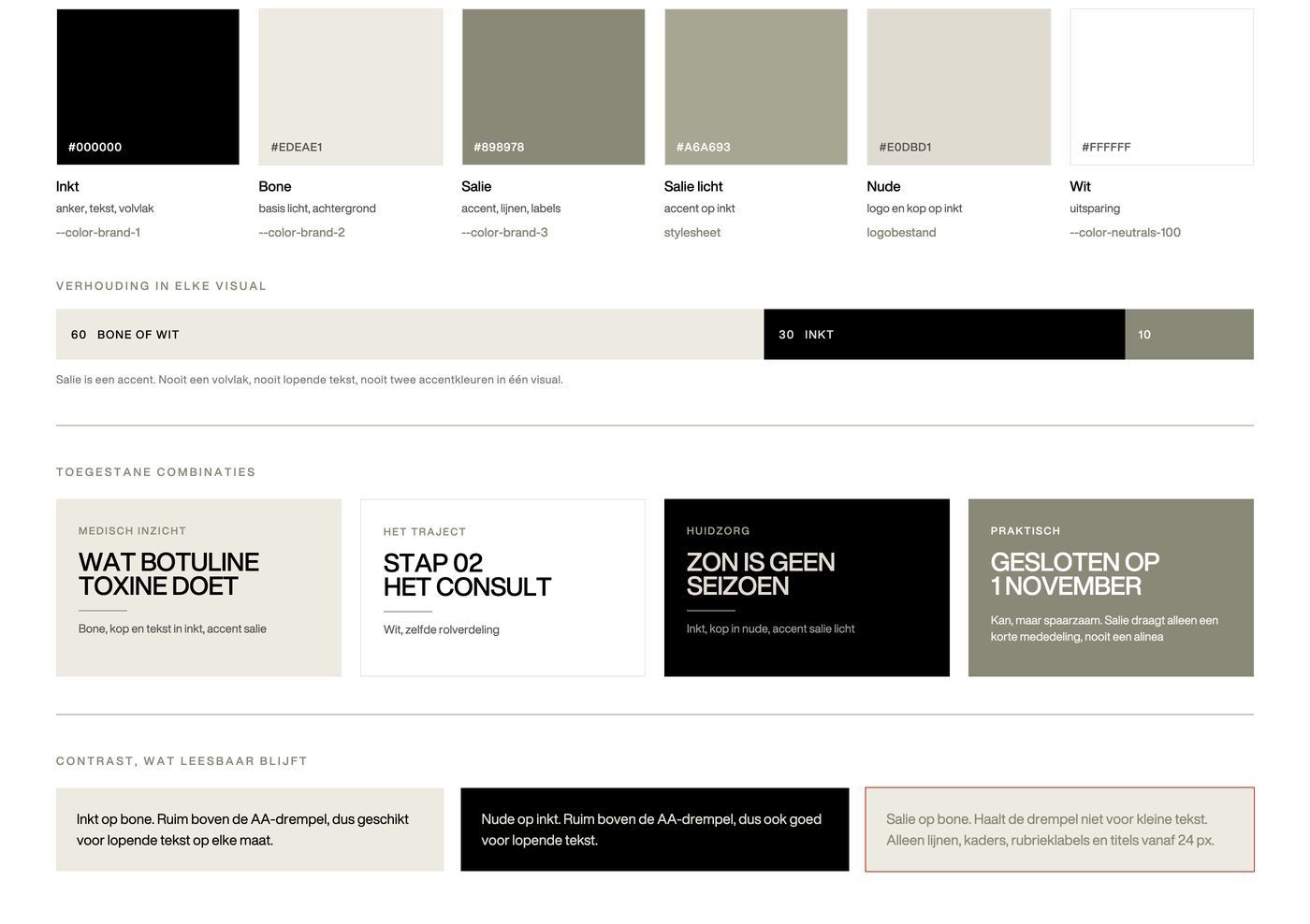Click the 'logobestand' label under Nude
The width and height of the screenshot is (1310, 924).
pyautogui.click(x=901, y=233)
